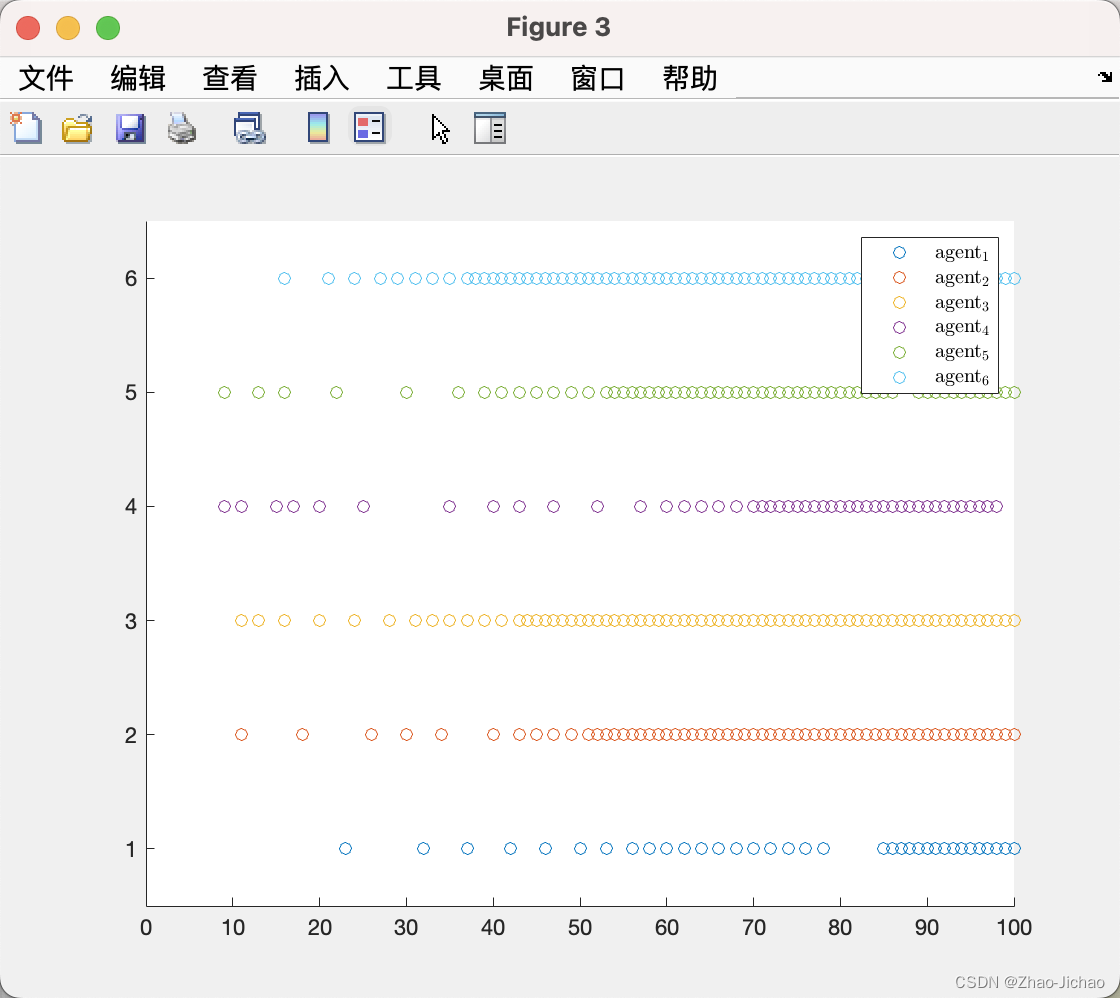Screen dimensions: 1120x998
Task: Click the x-axis tick label 100
Action: (x=1014, y=927)
